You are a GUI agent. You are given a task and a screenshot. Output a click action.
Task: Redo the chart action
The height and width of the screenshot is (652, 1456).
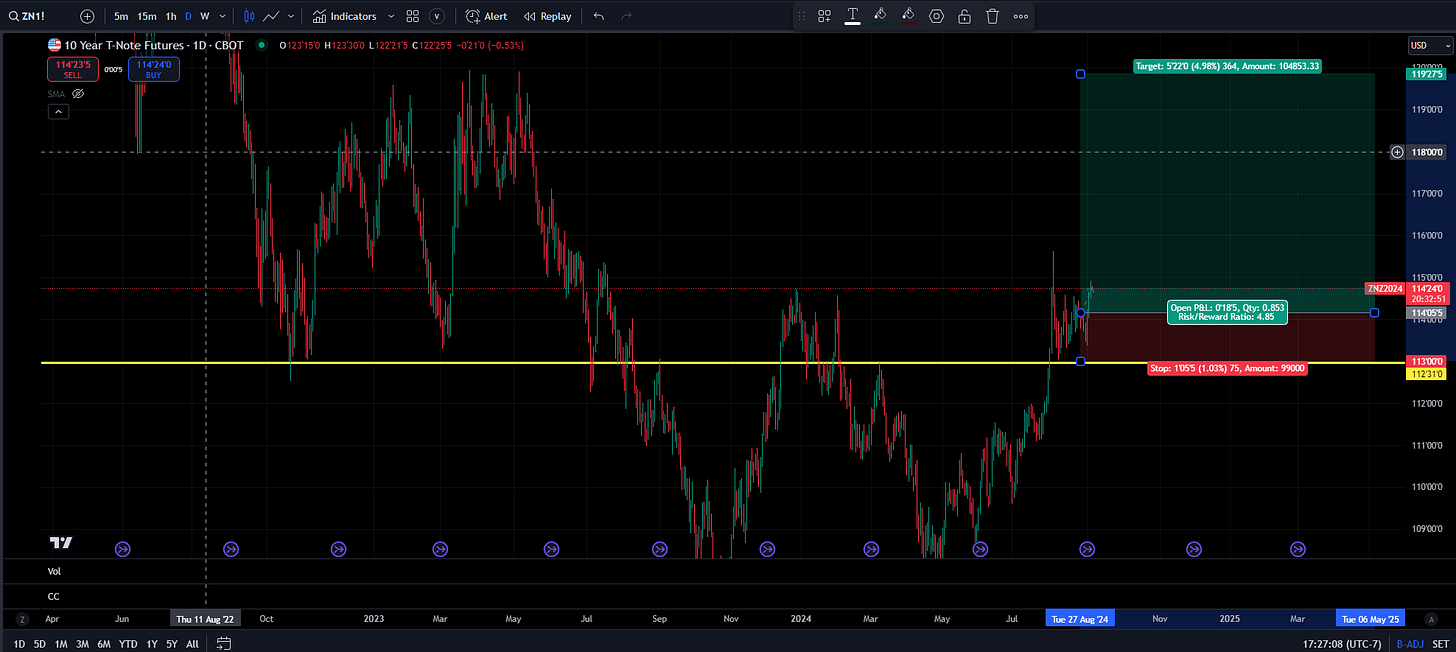point(627,16)
